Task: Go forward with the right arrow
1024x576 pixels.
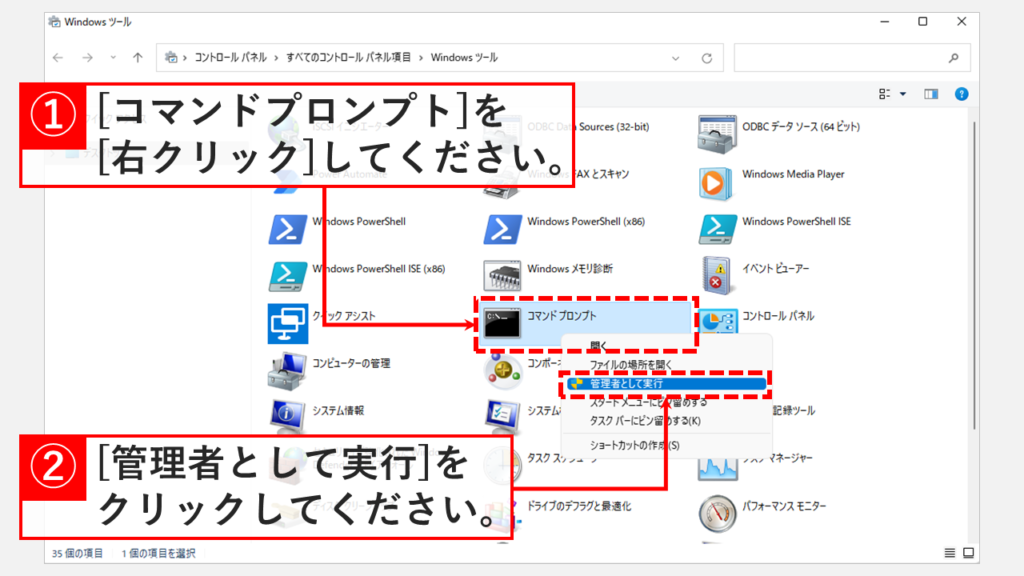Action: point(88,57)
